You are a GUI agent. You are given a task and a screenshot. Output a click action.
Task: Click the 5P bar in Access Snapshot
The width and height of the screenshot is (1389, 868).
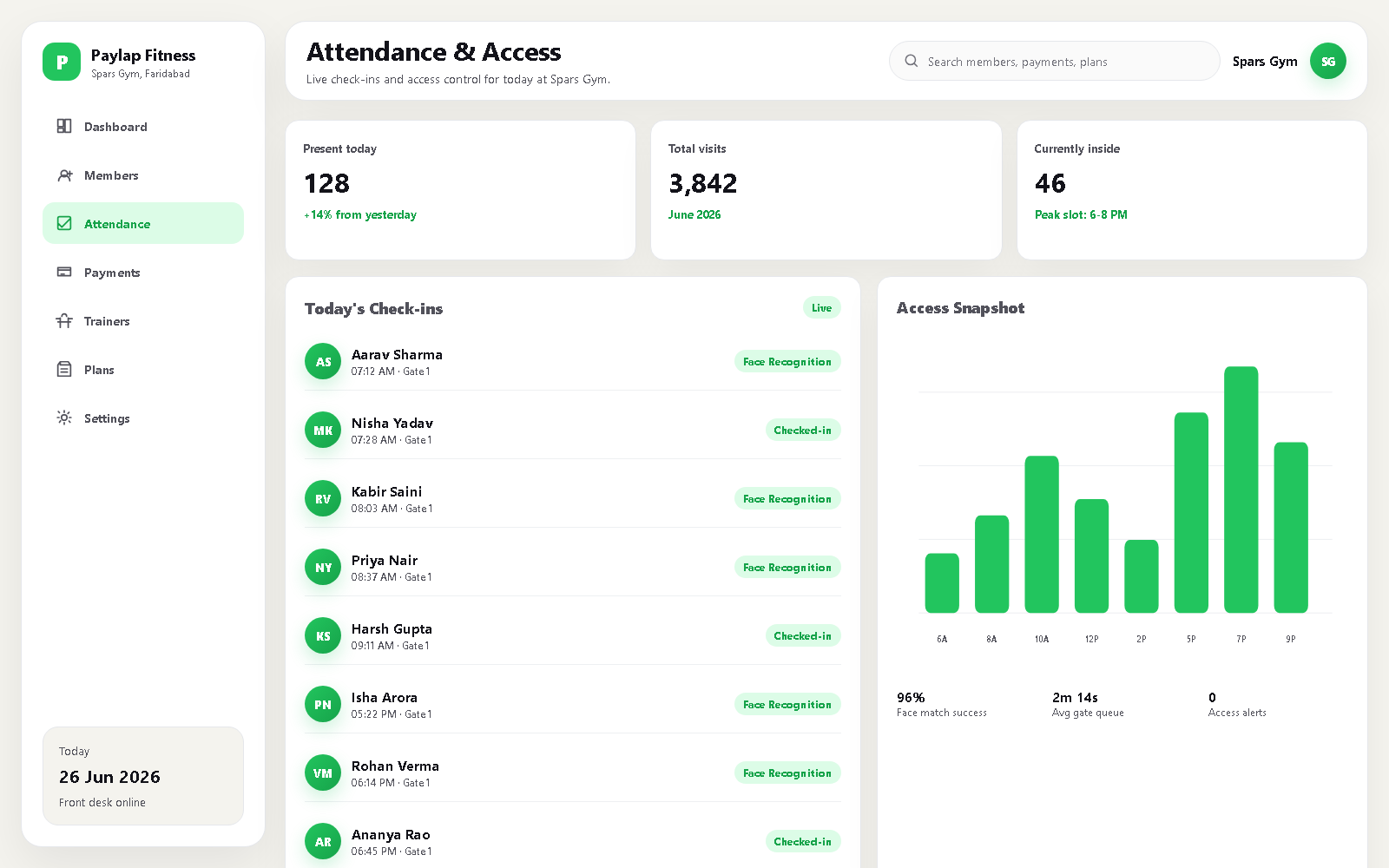tap(1191, 512)
